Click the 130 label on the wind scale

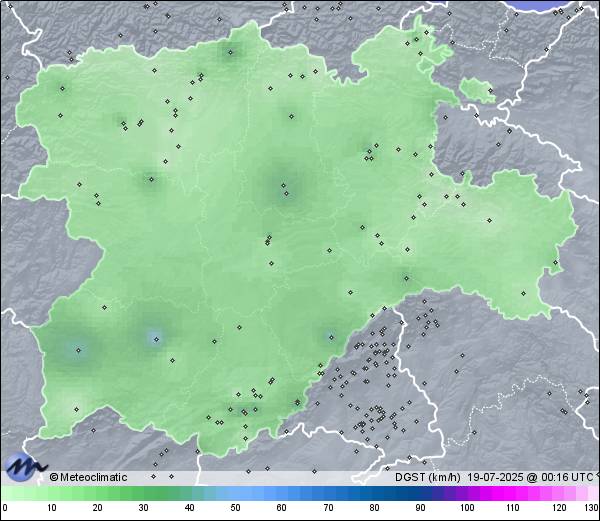[x=592, y=508]
